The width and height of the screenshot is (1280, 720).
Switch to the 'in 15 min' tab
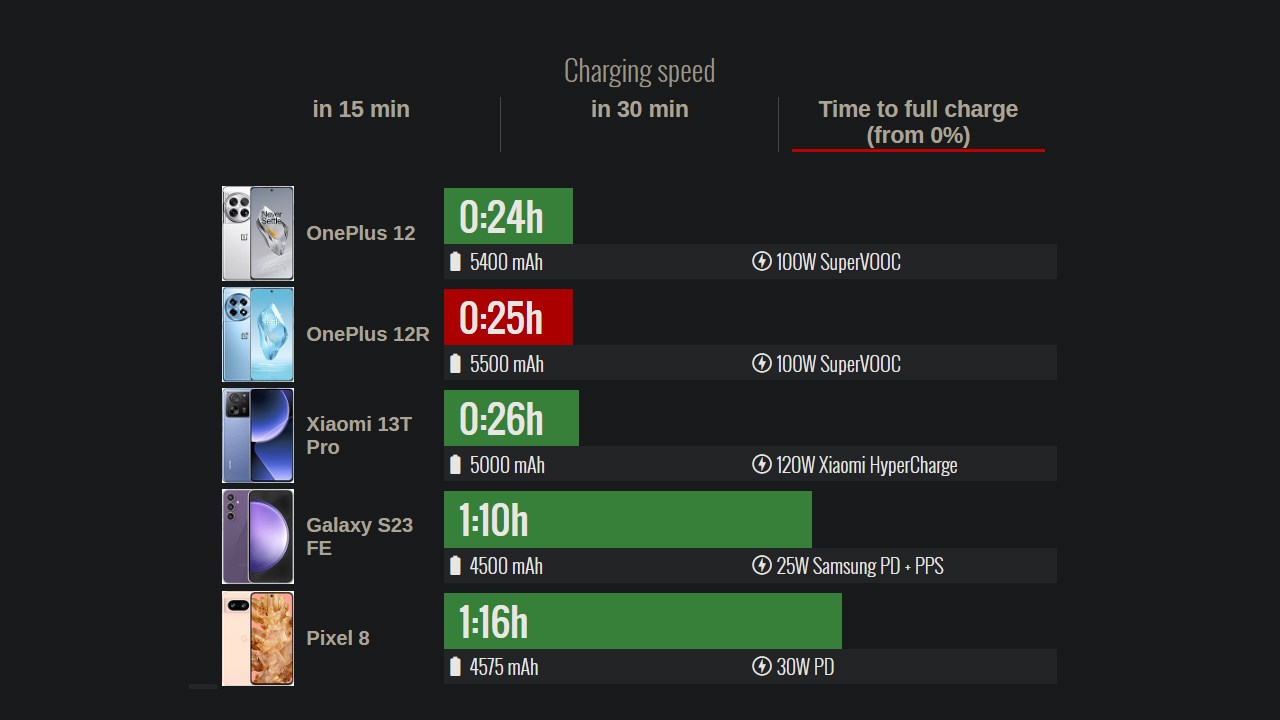[361, 110]
